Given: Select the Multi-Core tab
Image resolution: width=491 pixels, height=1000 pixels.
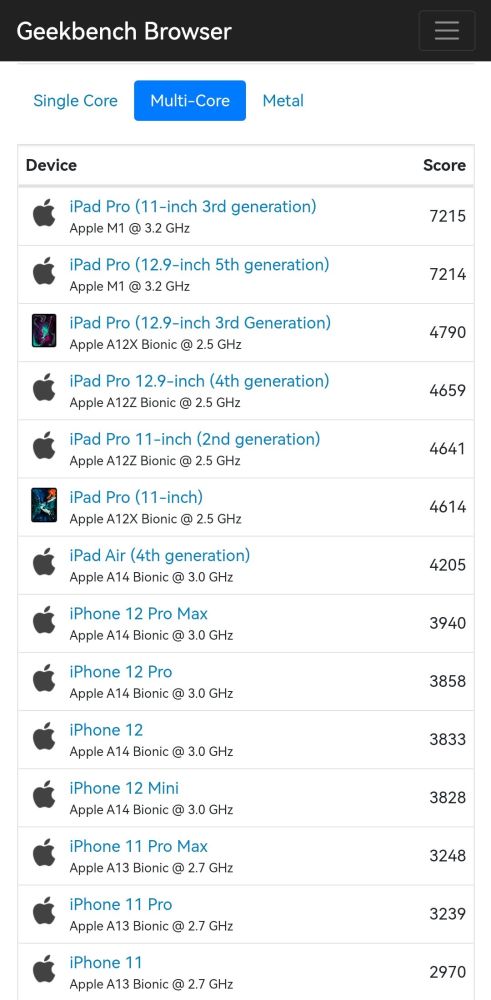Looking at the screenshot, I should 190,101.
